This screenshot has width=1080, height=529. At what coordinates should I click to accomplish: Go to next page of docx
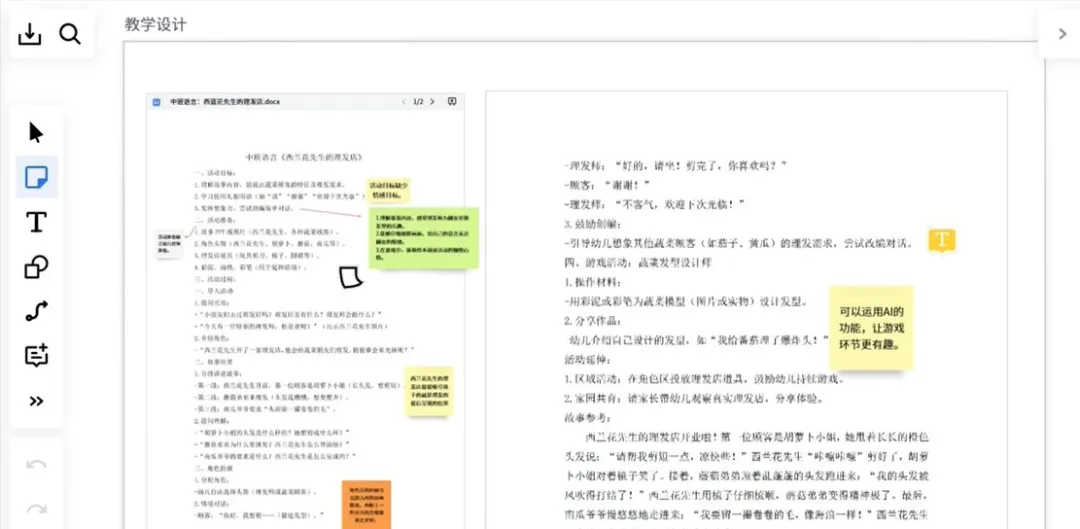coord(433,102)
